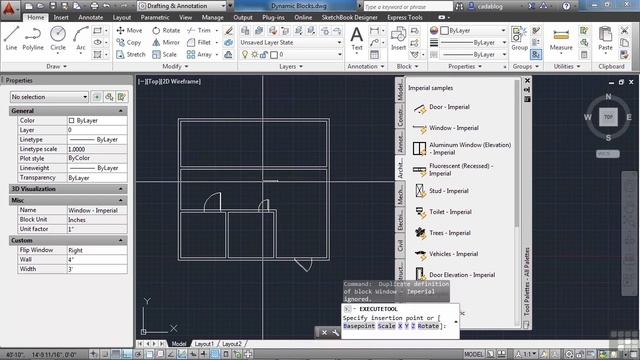
Task: Open the Express Tools ribbon tab
Action: 405,17
